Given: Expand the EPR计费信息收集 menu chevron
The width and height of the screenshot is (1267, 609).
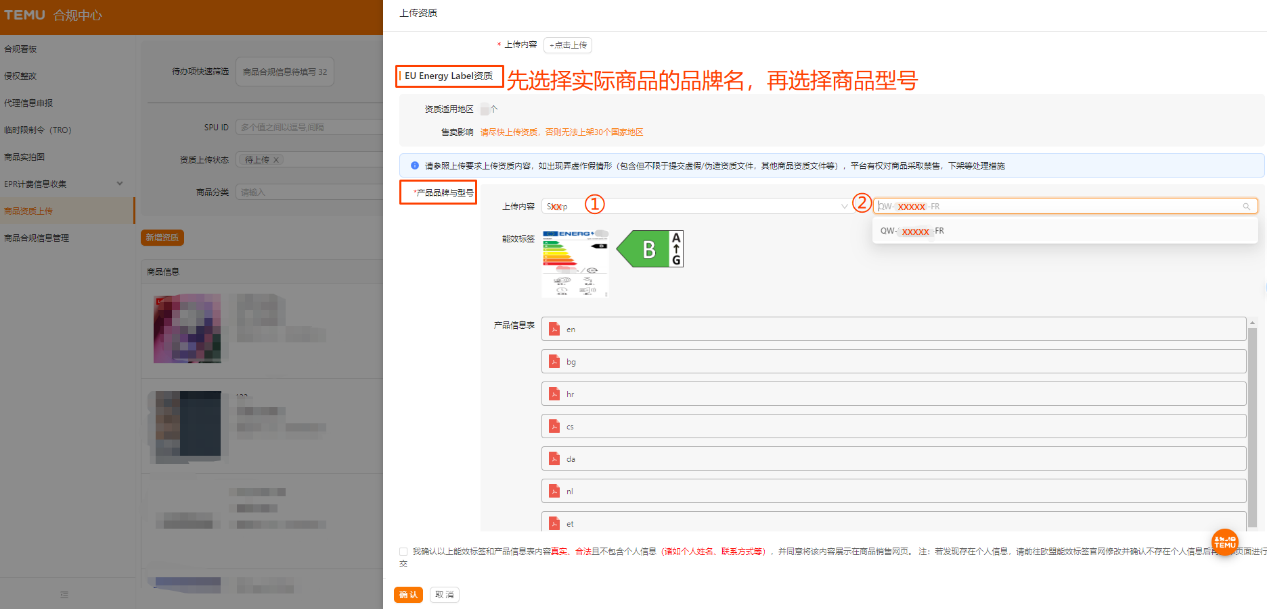Looking at the screenshot, I should [x=120, y=183].
